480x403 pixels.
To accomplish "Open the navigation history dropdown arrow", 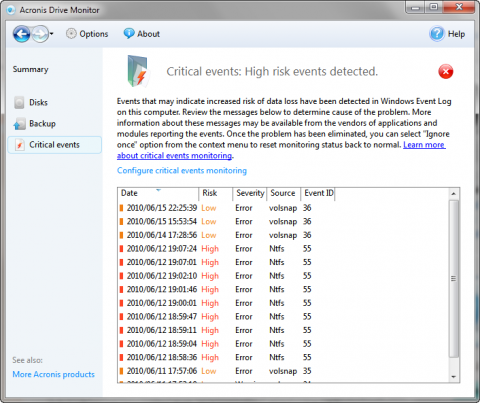I will [51, 34].
